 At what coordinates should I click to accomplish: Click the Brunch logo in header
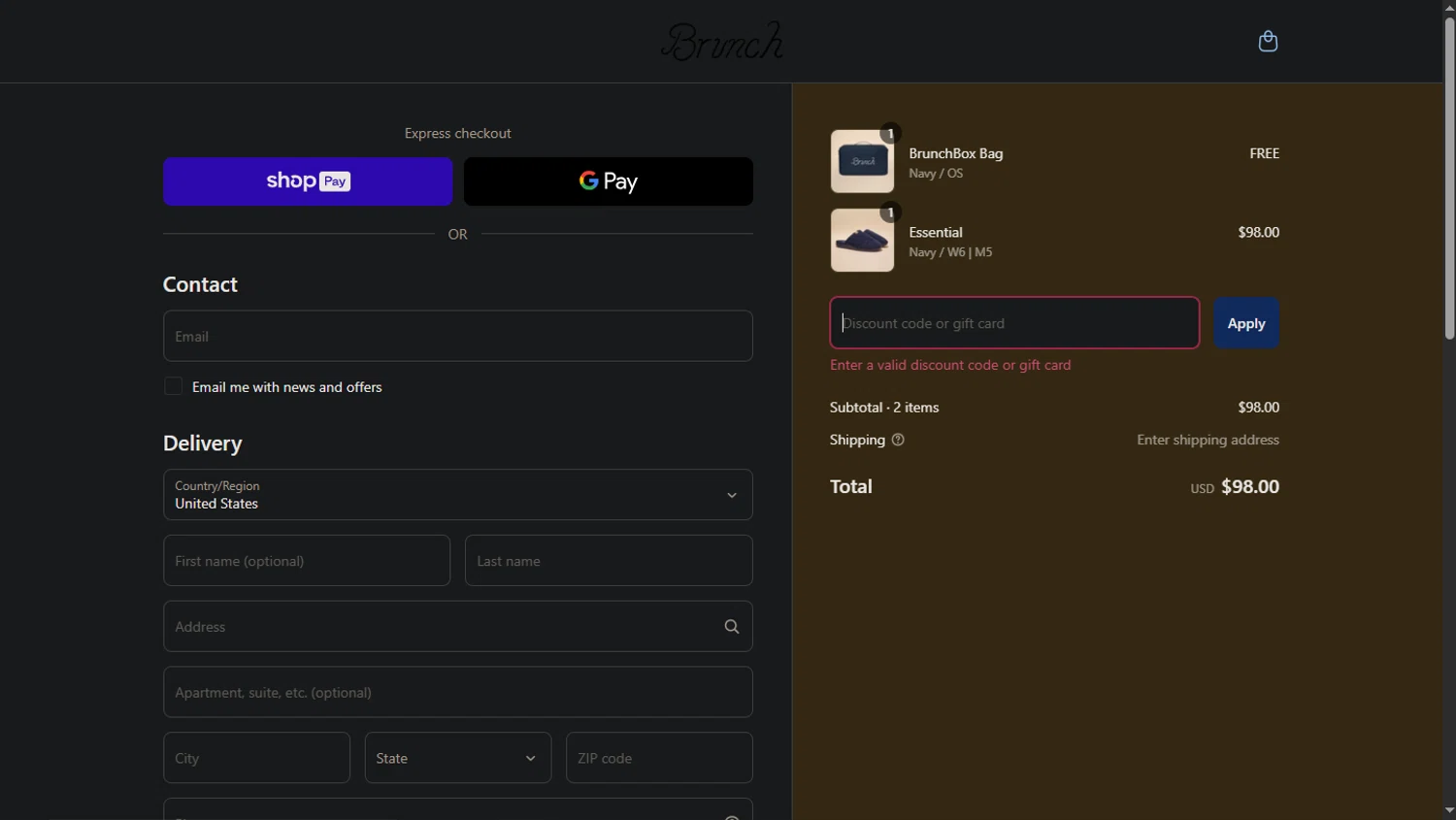722,42
